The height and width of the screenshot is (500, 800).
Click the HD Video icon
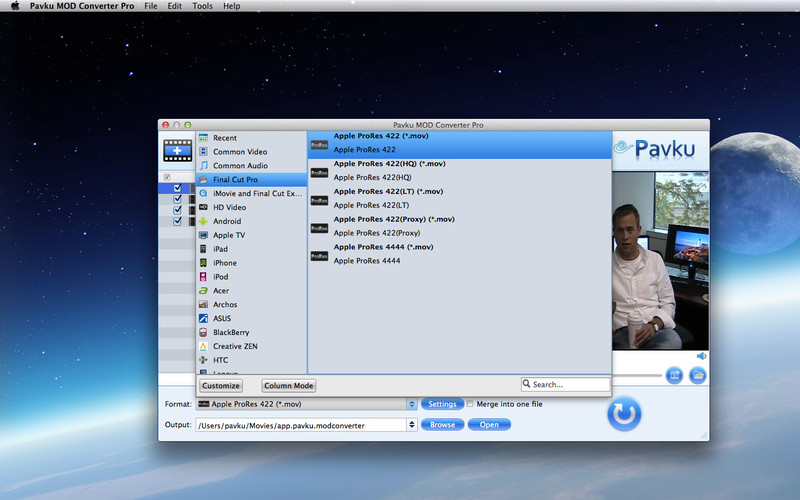203,207
